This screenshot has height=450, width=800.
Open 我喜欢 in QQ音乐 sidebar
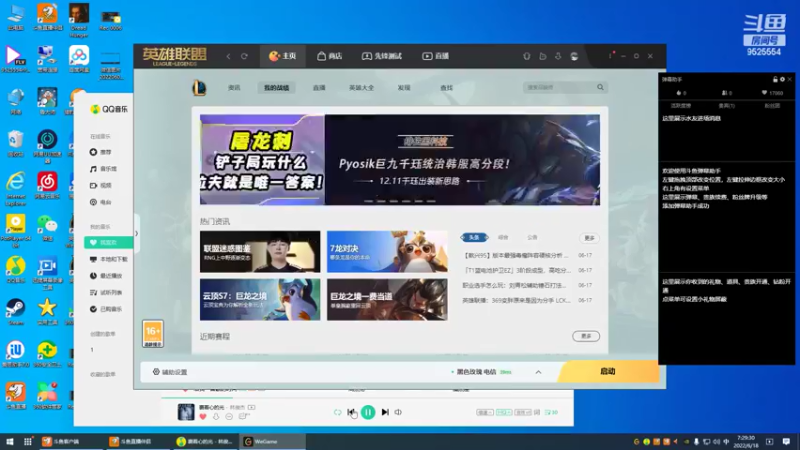(x=109, y=243)
